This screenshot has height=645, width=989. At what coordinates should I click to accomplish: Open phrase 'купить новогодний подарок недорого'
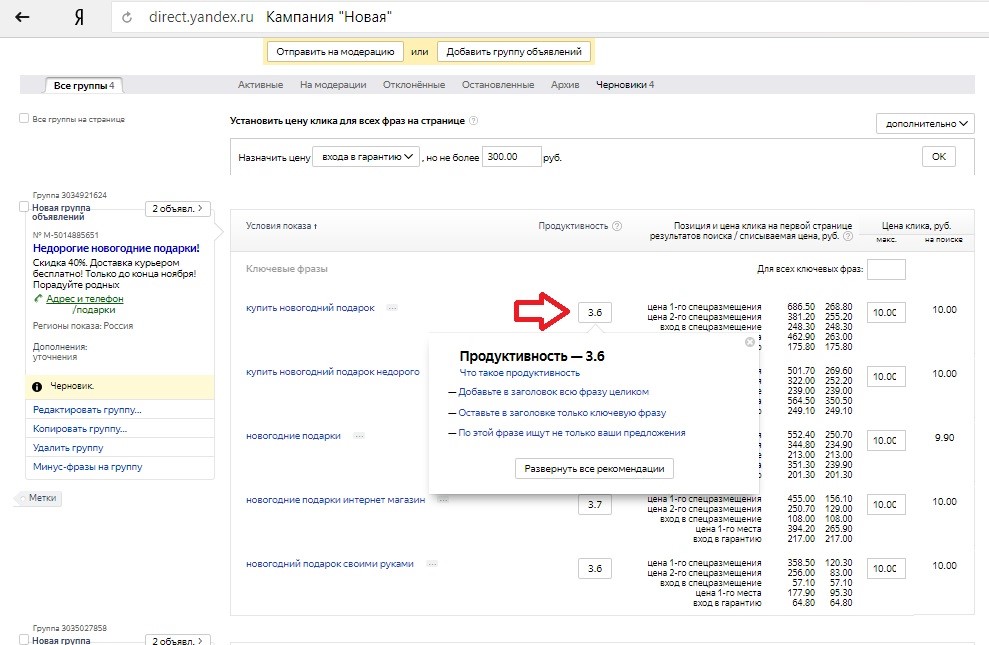[332, 371]
